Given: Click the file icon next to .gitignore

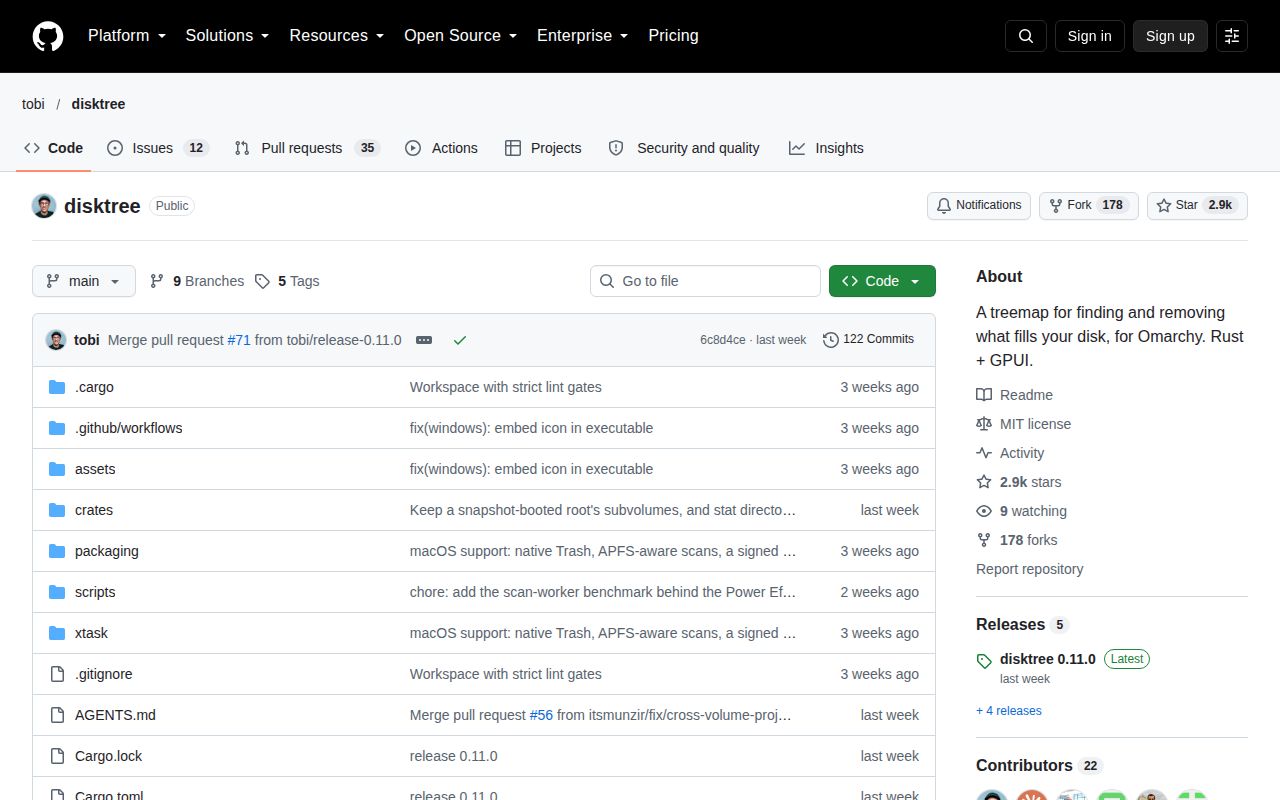Looking at the screenshot, I should [x=57, y=674].
